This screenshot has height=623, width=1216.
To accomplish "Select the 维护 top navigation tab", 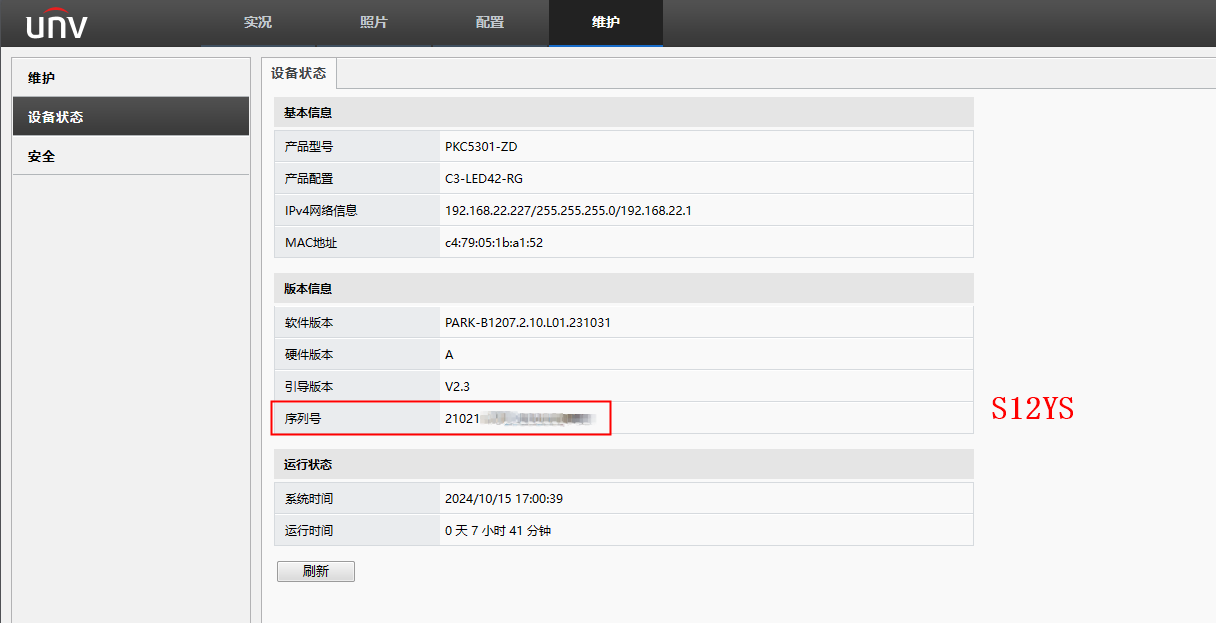I will (x=606, y=22).
